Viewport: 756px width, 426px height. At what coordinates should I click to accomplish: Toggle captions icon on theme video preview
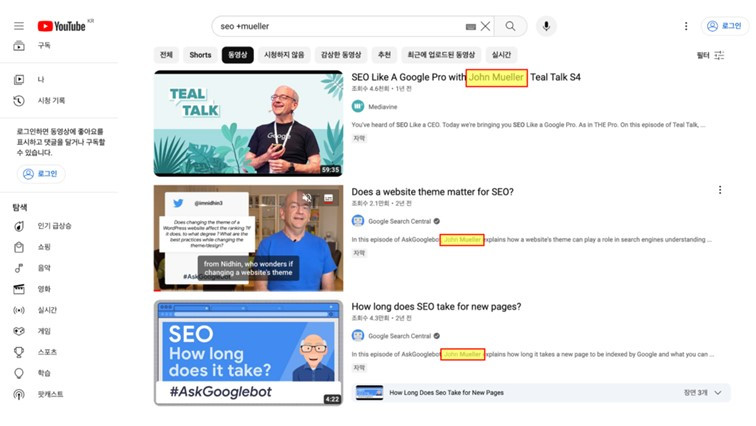tap(328, 198)
